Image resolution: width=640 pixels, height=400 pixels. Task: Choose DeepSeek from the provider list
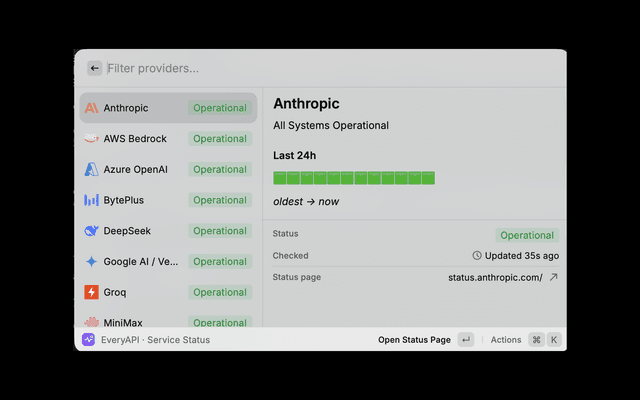coord(168,231)
